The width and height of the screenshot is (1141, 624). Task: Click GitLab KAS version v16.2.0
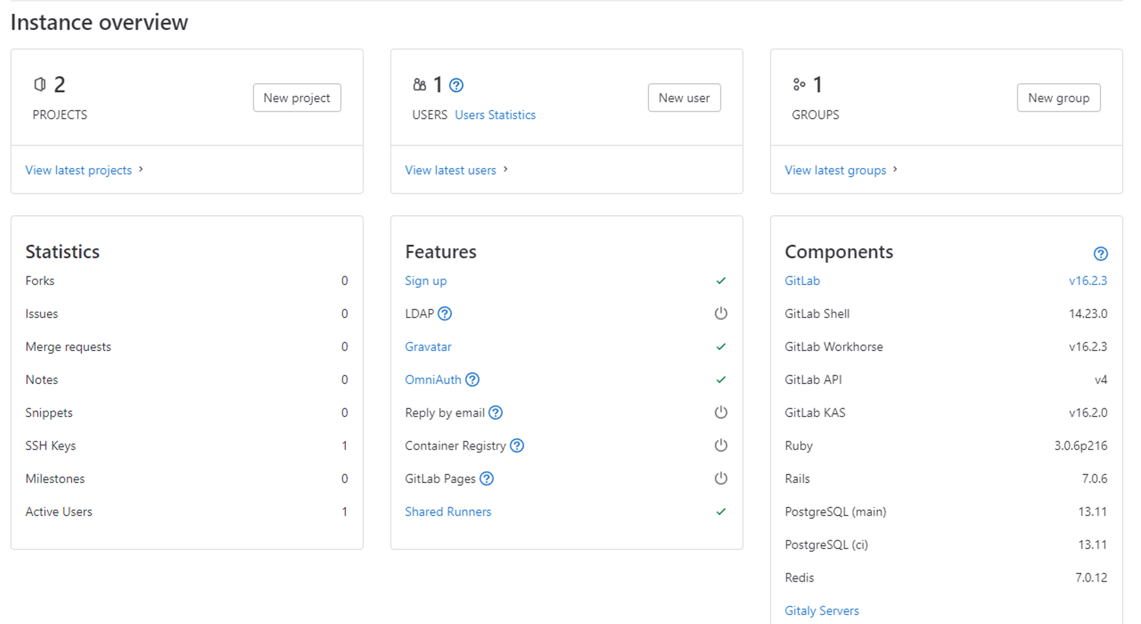pos(1088,412)
